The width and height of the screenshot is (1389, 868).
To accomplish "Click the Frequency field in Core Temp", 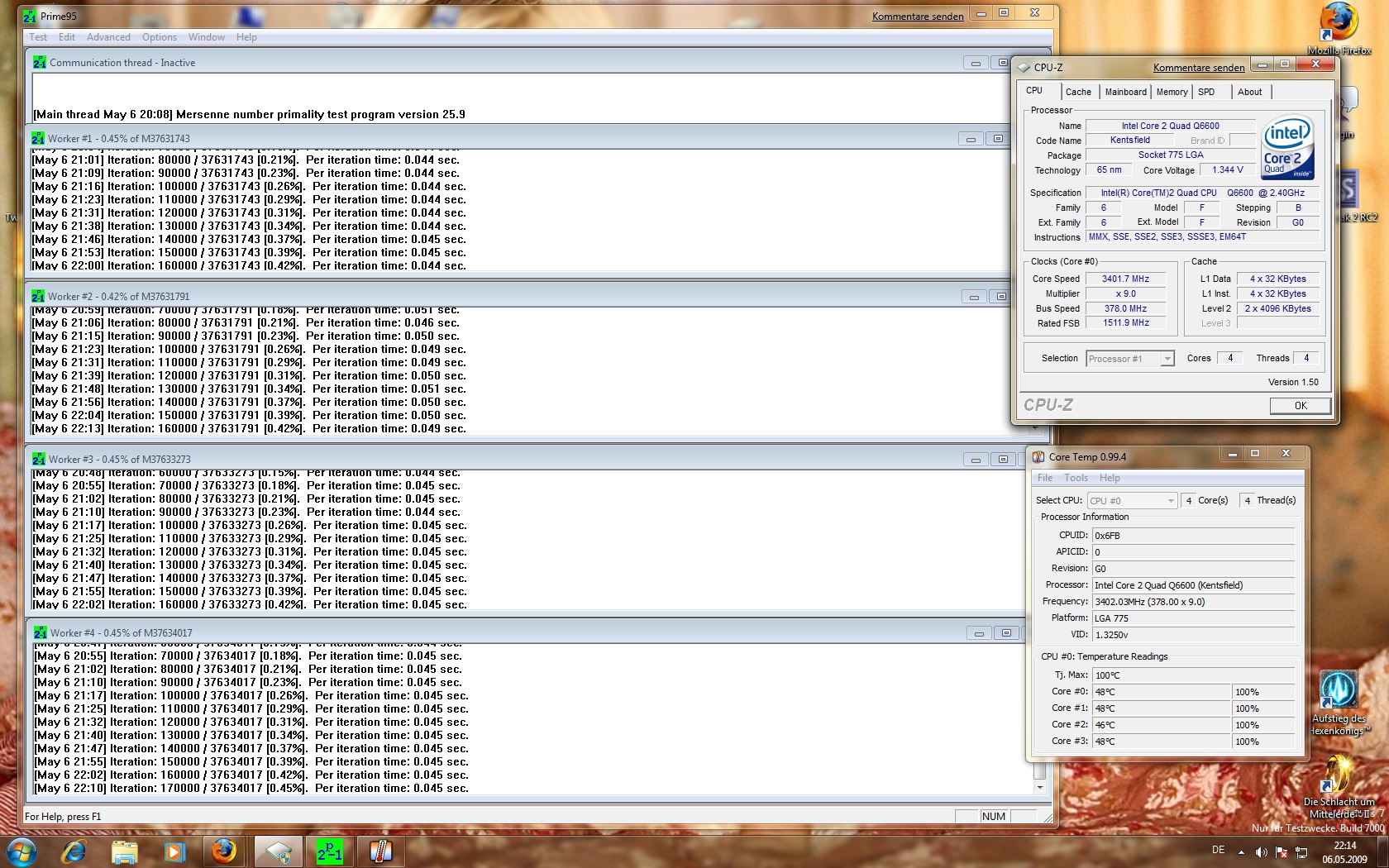I will tap(1193, 602).
